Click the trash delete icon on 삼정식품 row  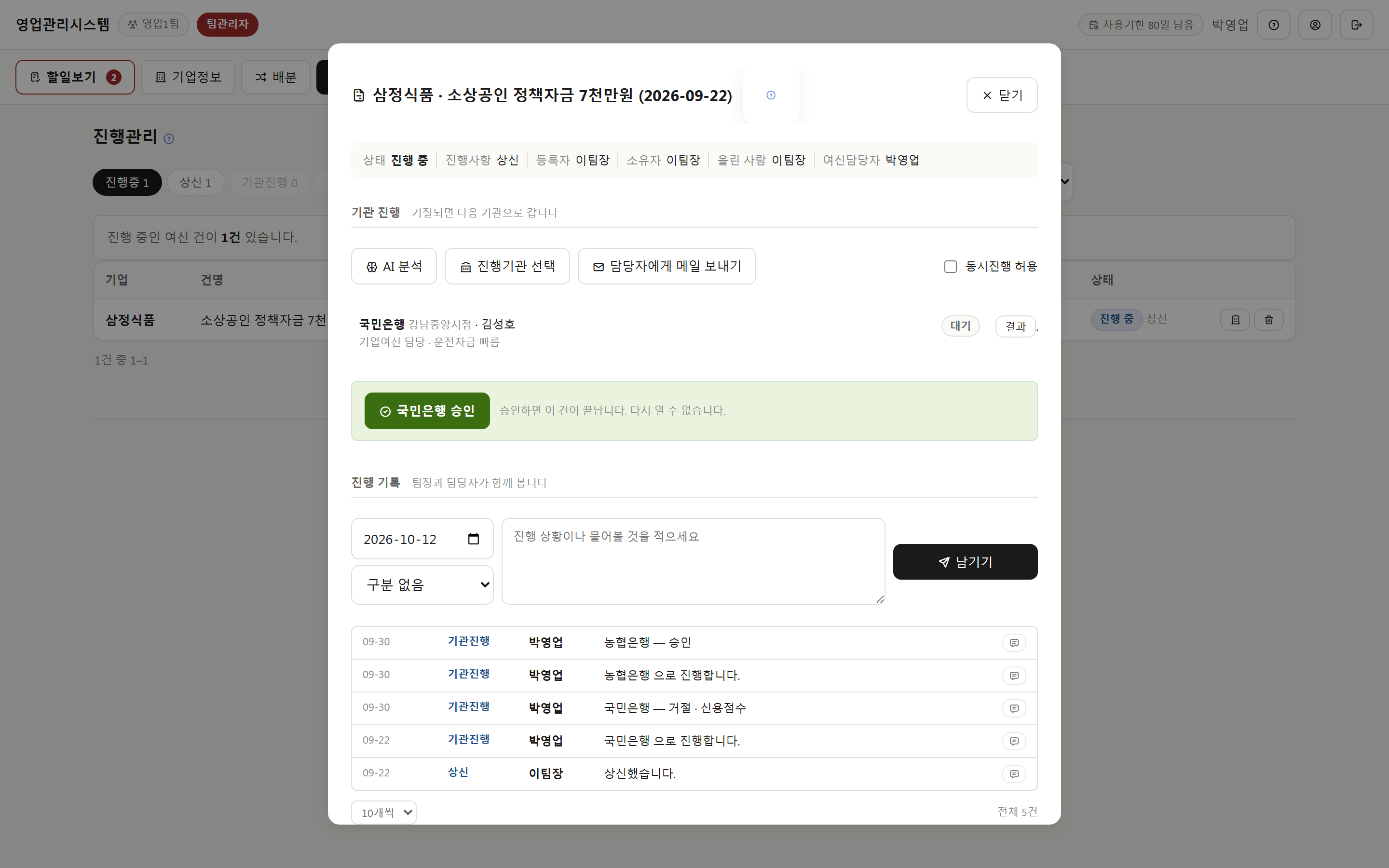[1268, 320]
